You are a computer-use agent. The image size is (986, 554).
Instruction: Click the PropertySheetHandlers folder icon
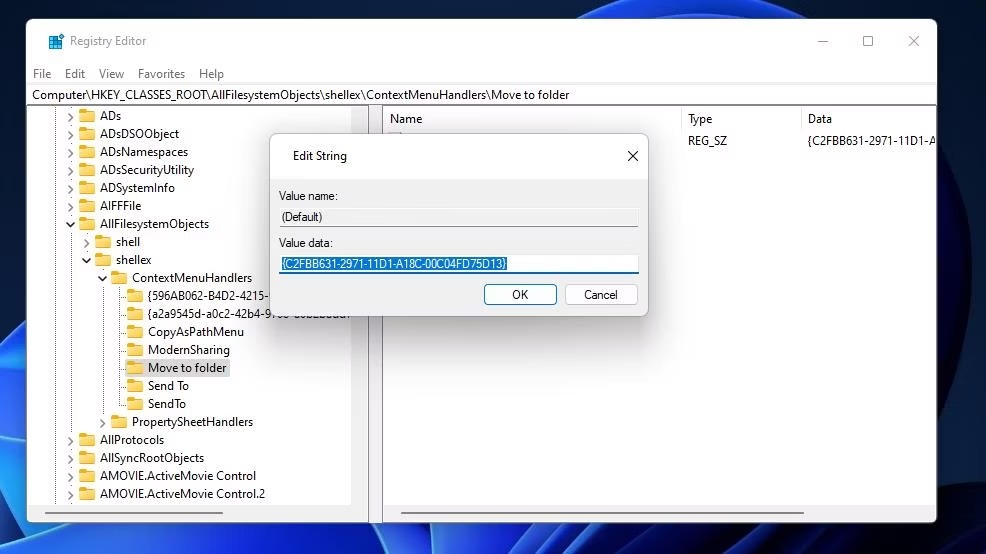(x=119, y=422)
